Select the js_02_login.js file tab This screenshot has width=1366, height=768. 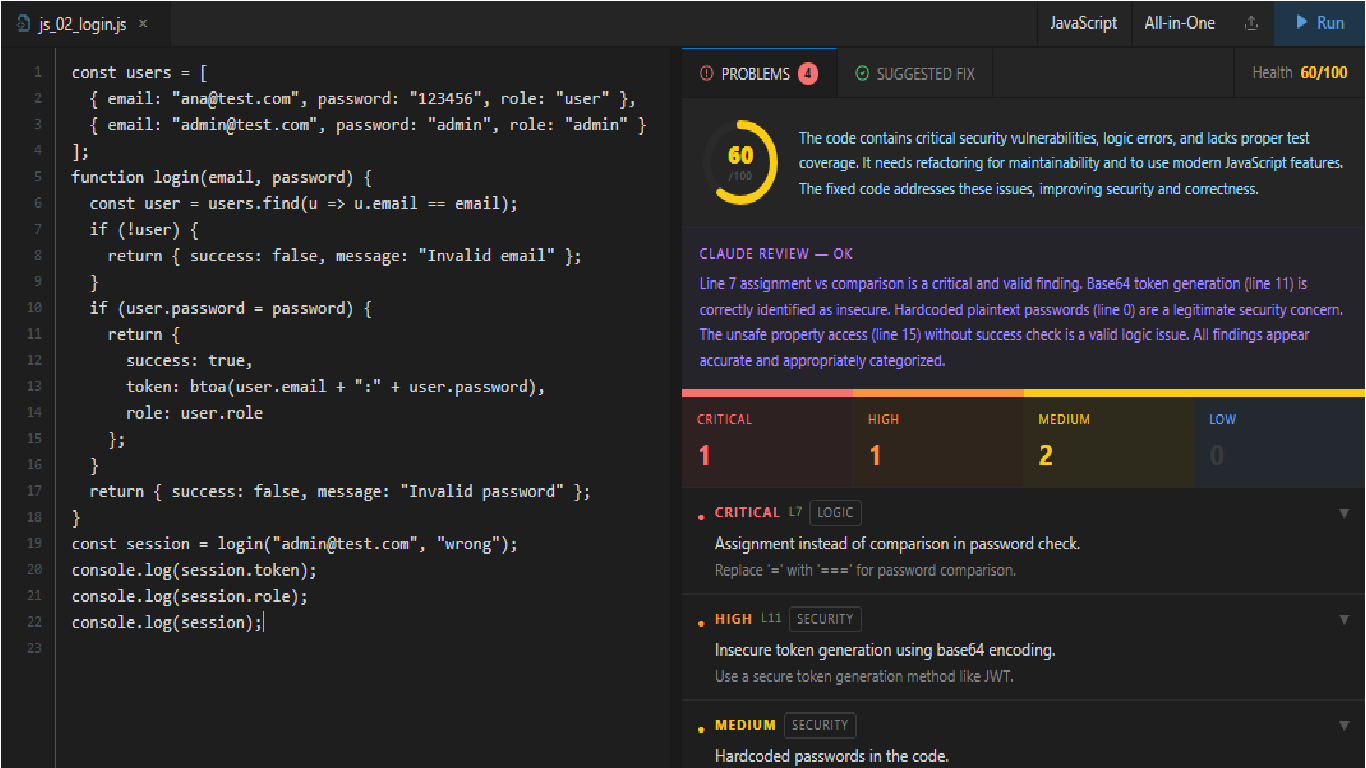[x=84, y=23]
